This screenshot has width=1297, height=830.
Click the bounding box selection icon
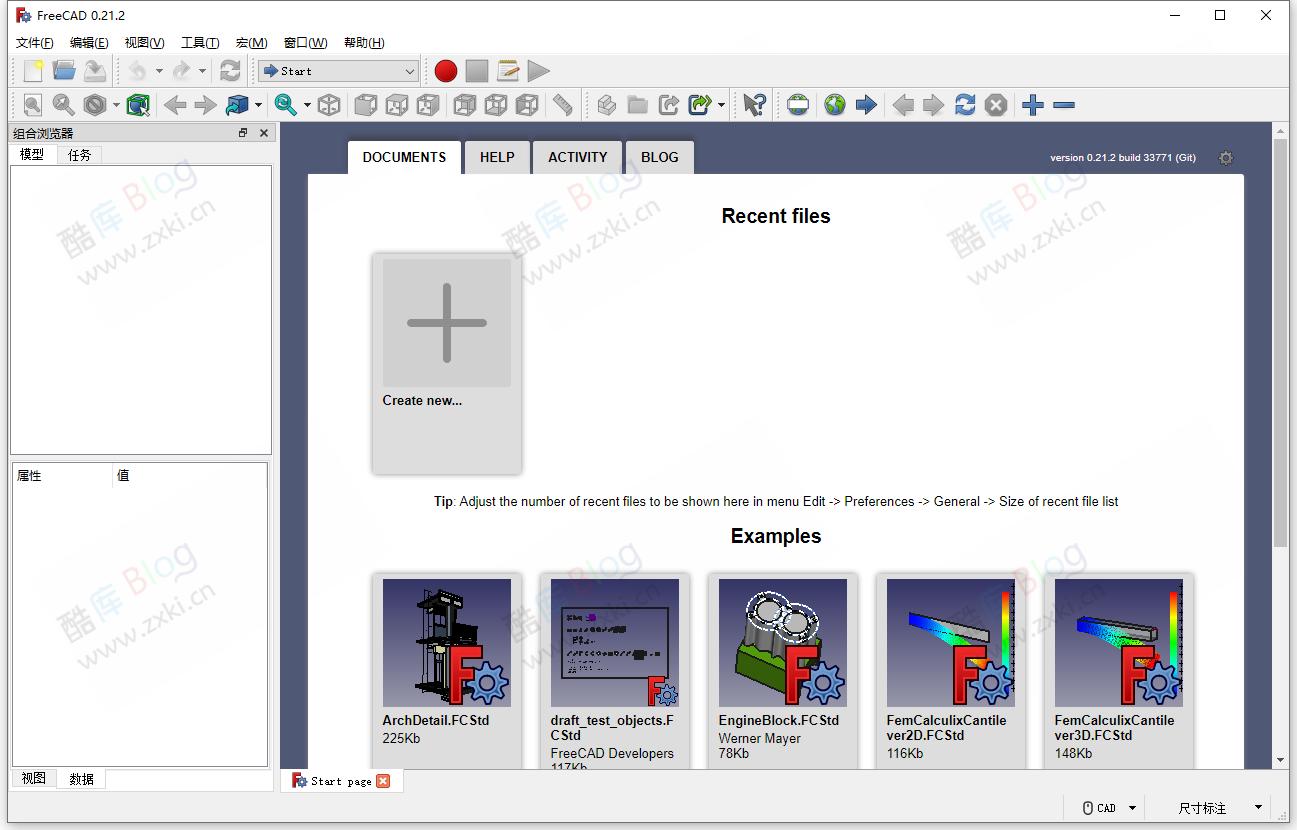click(x=138, y=105)
